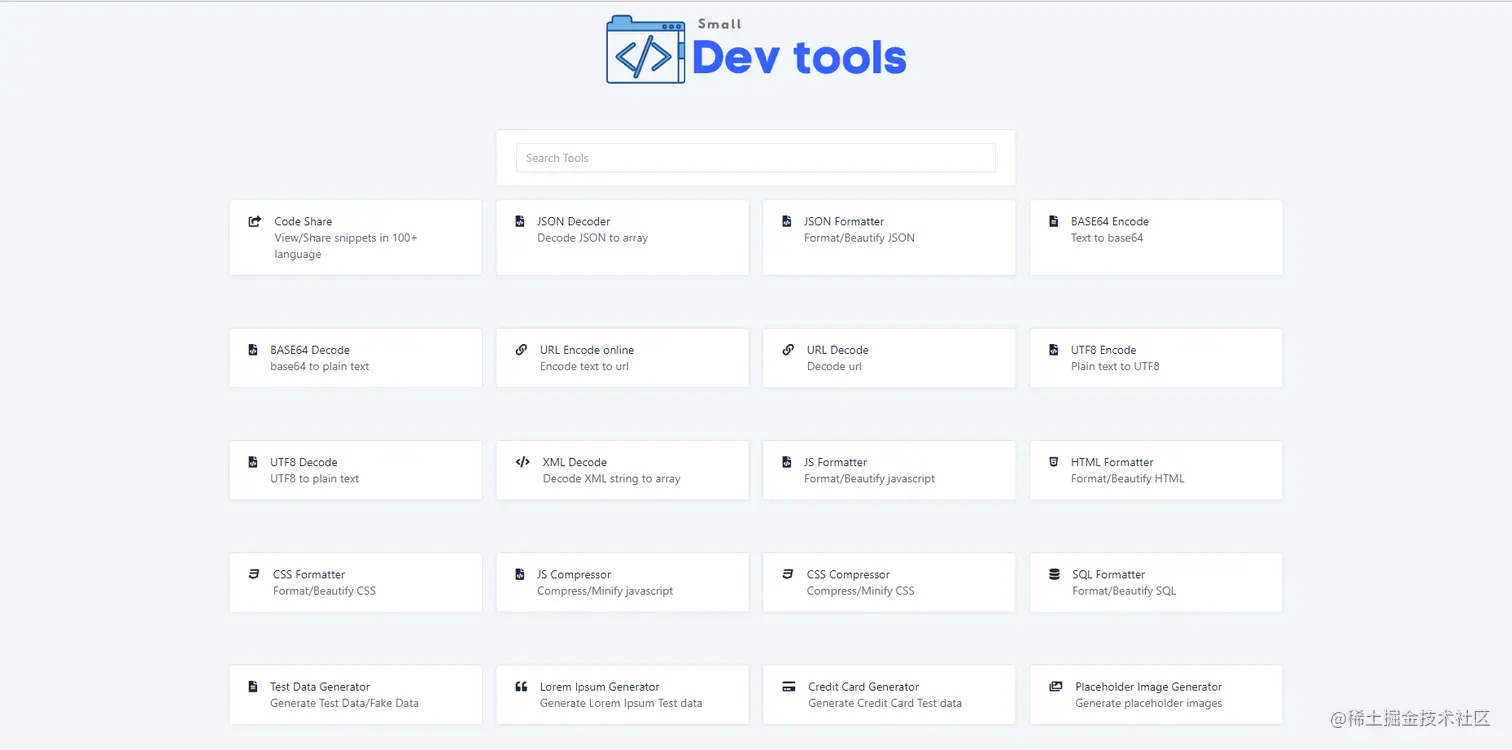Open the JSON Decoder tool title
The height and width of the screenshot is (750, 1512).
click(x=573, y=222)
